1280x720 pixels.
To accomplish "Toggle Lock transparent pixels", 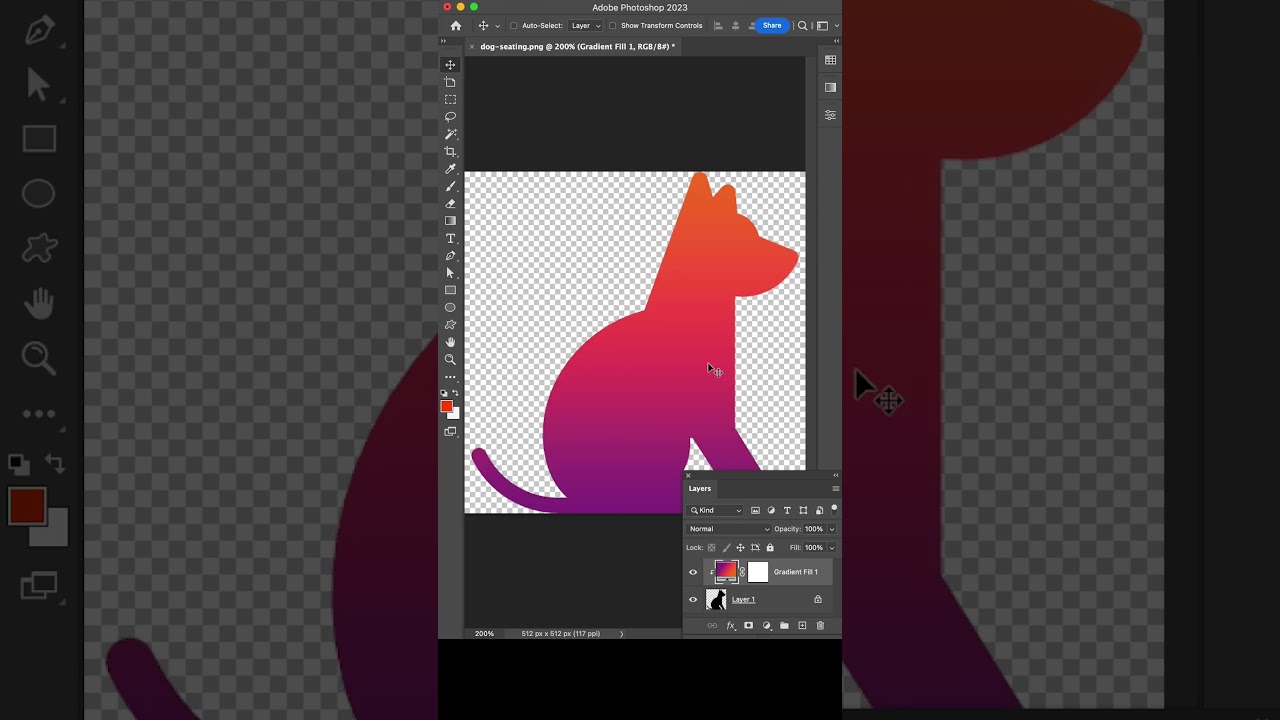I will pos(712,548).
